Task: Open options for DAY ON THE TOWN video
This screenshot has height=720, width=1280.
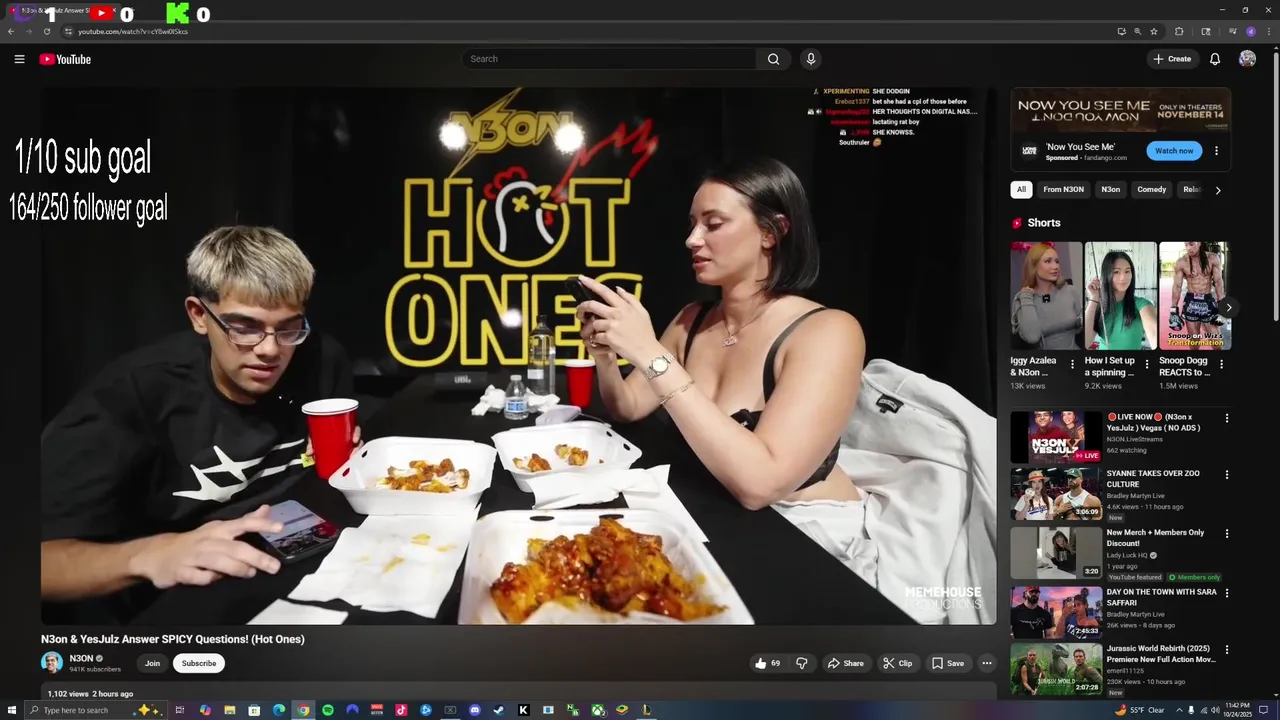Action: [1227, 593]
